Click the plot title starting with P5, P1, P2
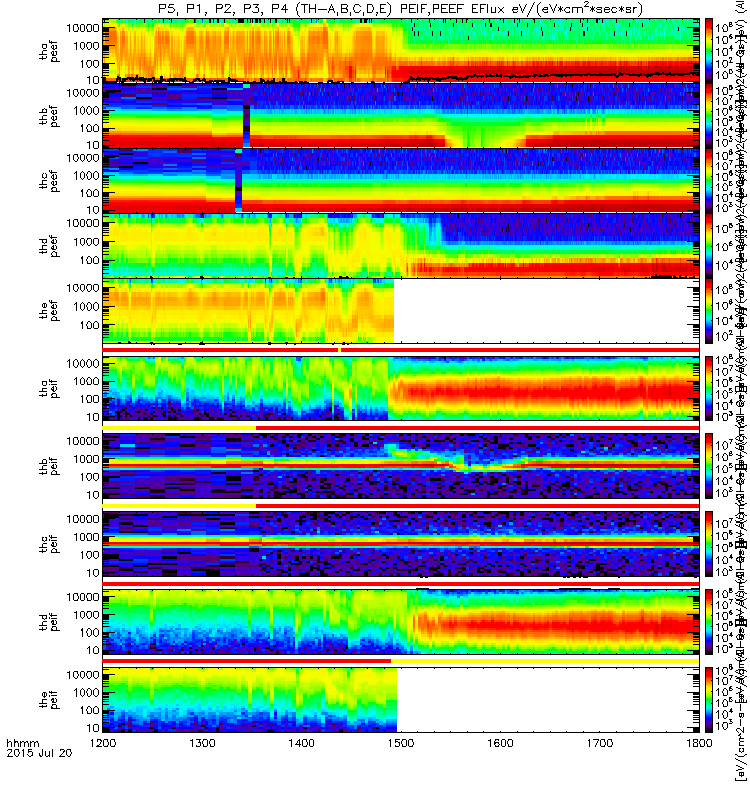The height and width of the screenshot is (800, 750). click(x=400, y=8)
